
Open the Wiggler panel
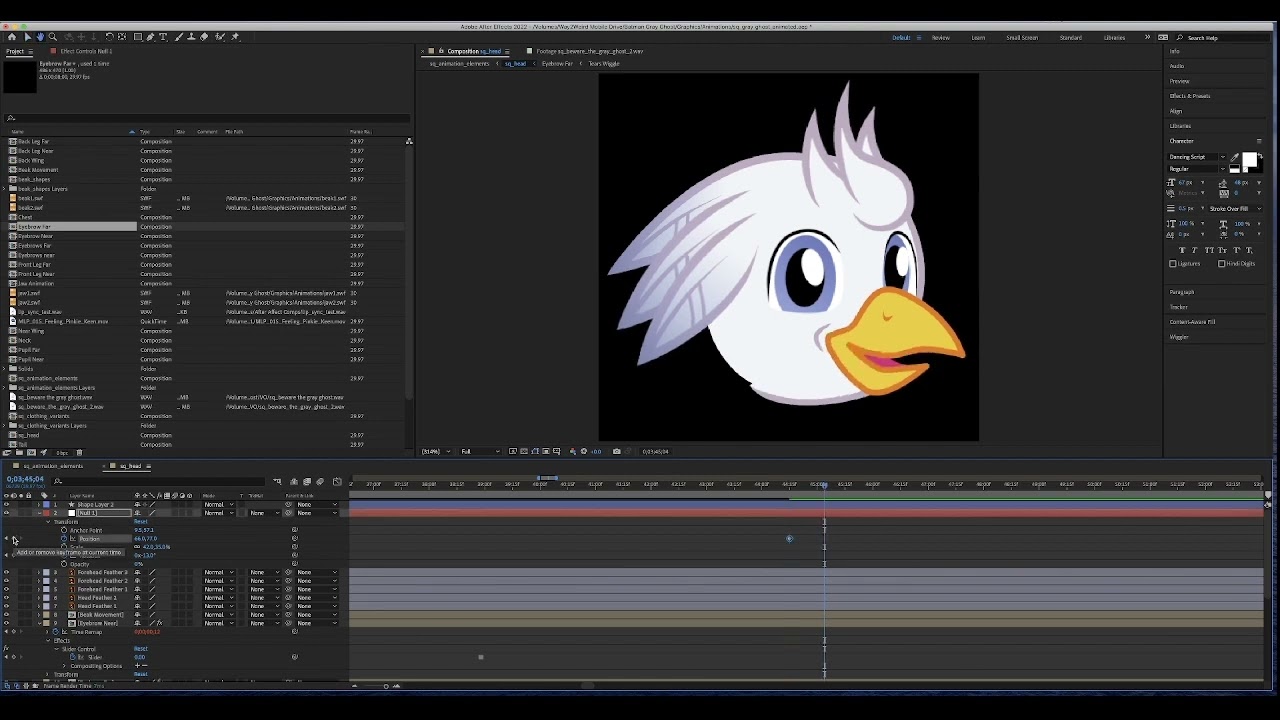click(1179, 337)
